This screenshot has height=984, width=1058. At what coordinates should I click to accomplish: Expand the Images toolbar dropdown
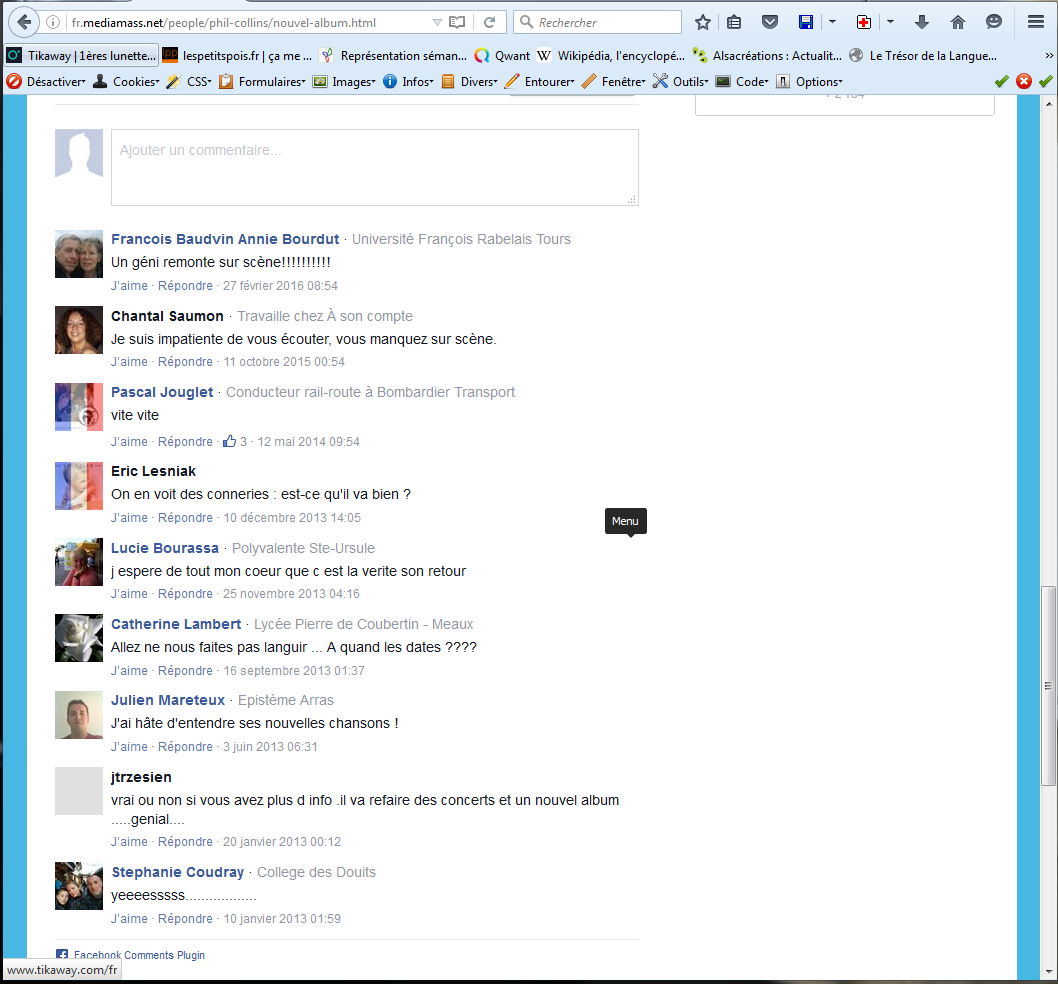(x=344, y=81)
